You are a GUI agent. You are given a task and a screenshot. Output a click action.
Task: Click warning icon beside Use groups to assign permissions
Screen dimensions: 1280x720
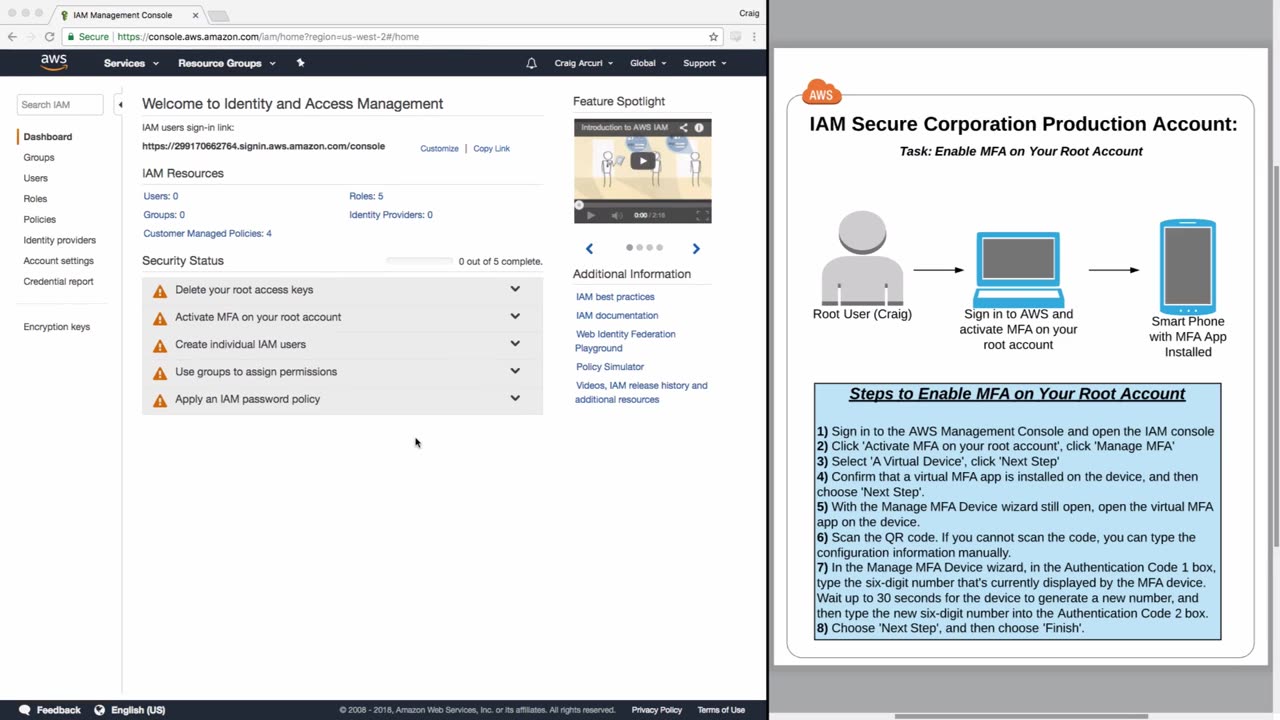[x=160, y=373]
